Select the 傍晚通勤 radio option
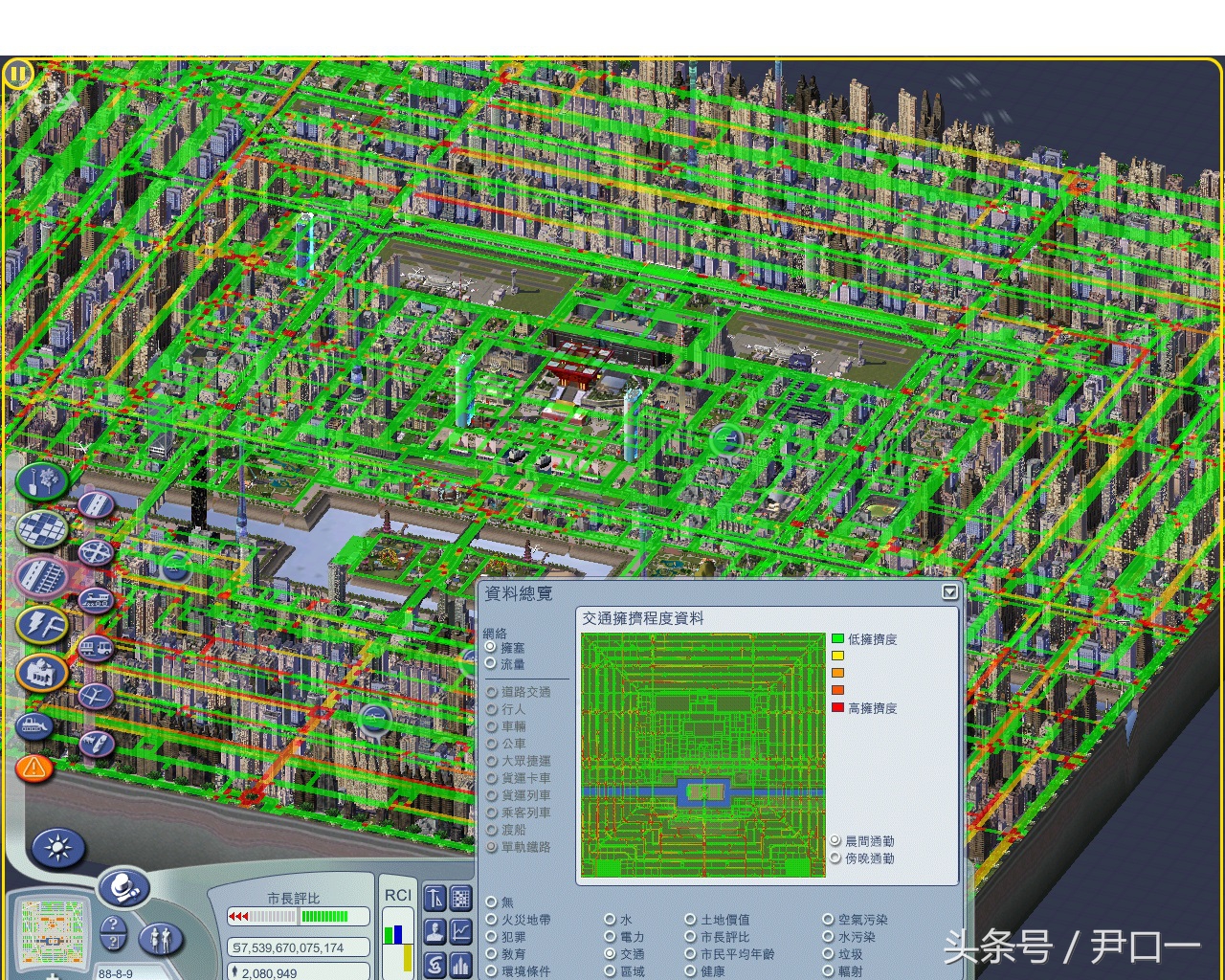1225x980 pixels. coord(835,858)
